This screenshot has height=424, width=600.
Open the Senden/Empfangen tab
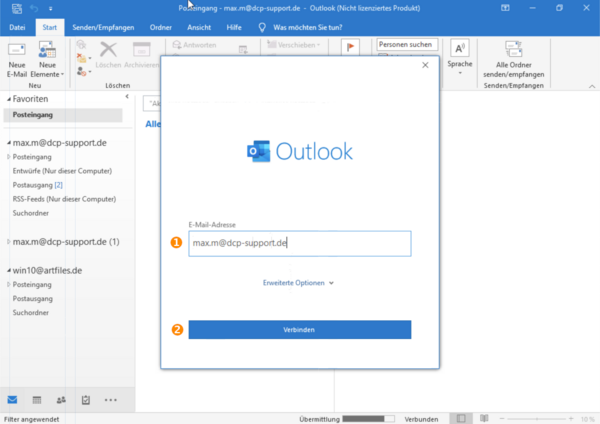103,28
